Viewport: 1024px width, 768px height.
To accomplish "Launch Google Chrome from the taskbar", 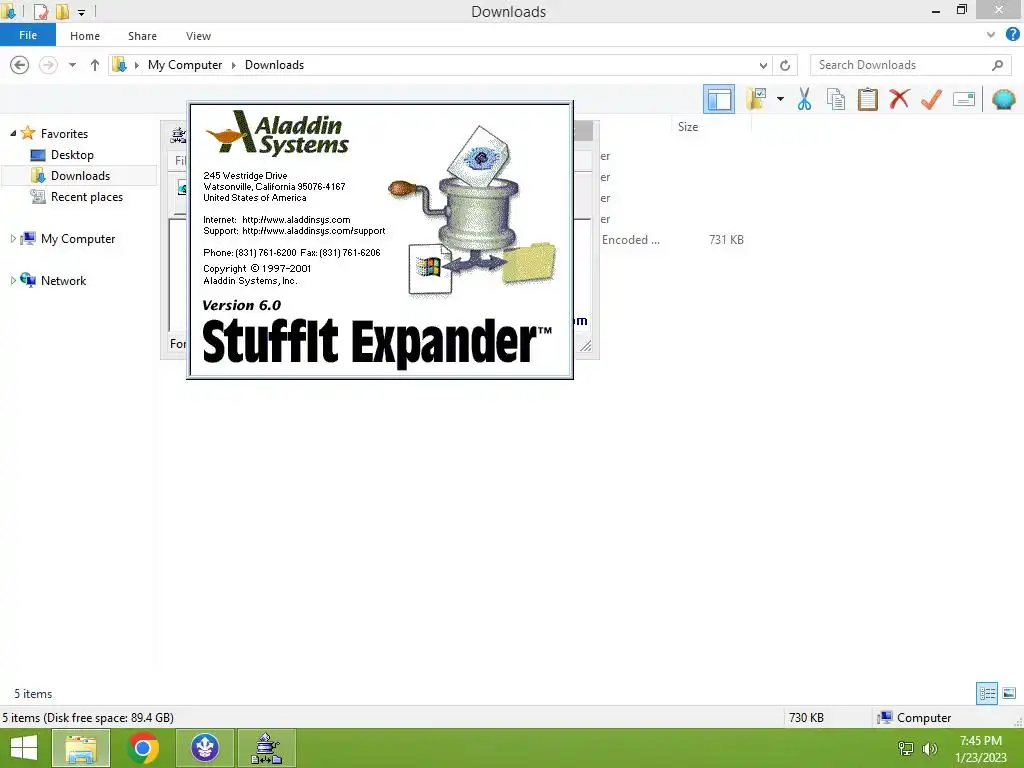I will [143, 748].
